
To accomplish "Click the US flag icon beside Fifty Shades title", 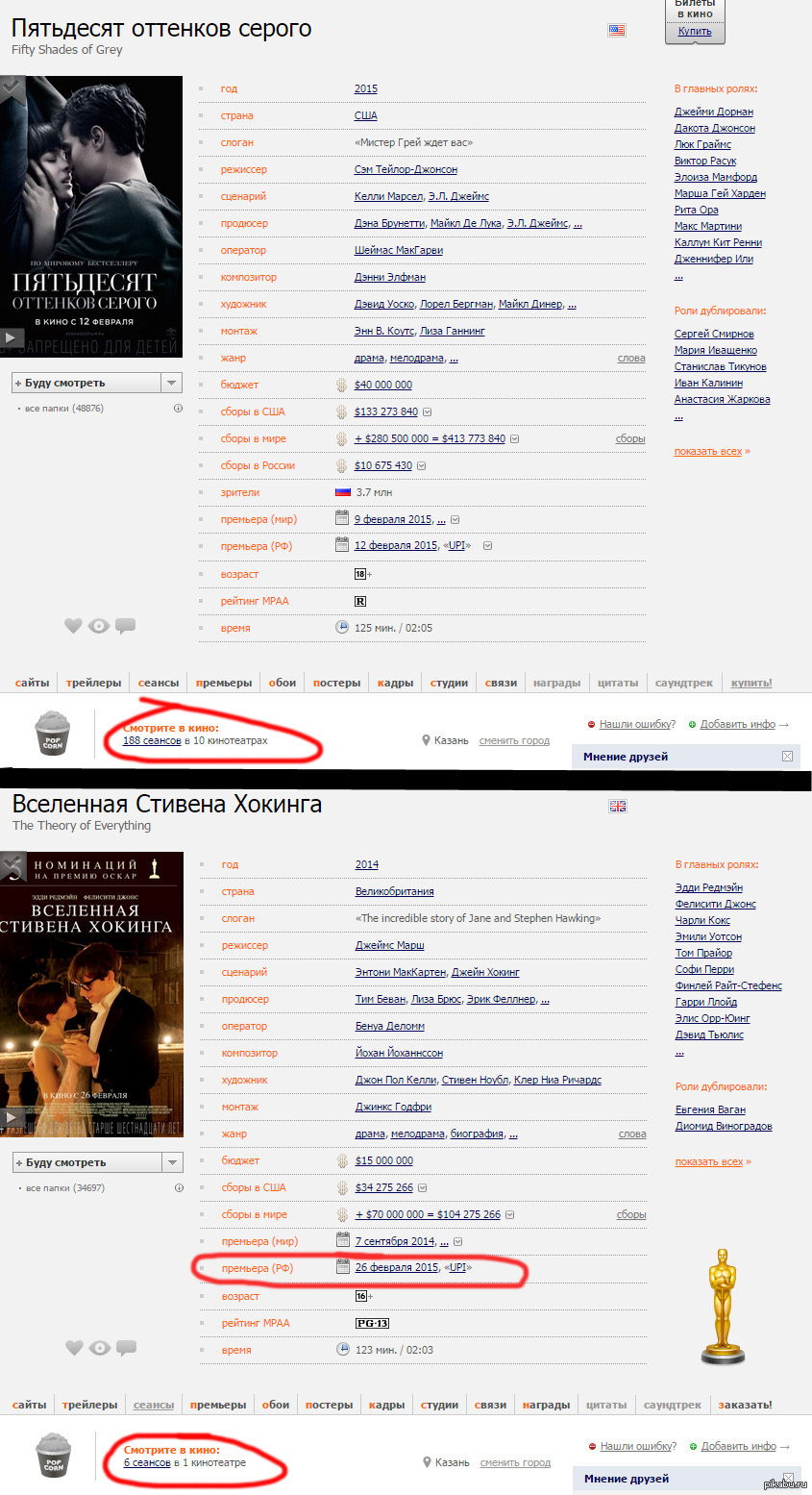I will point(617,30).
